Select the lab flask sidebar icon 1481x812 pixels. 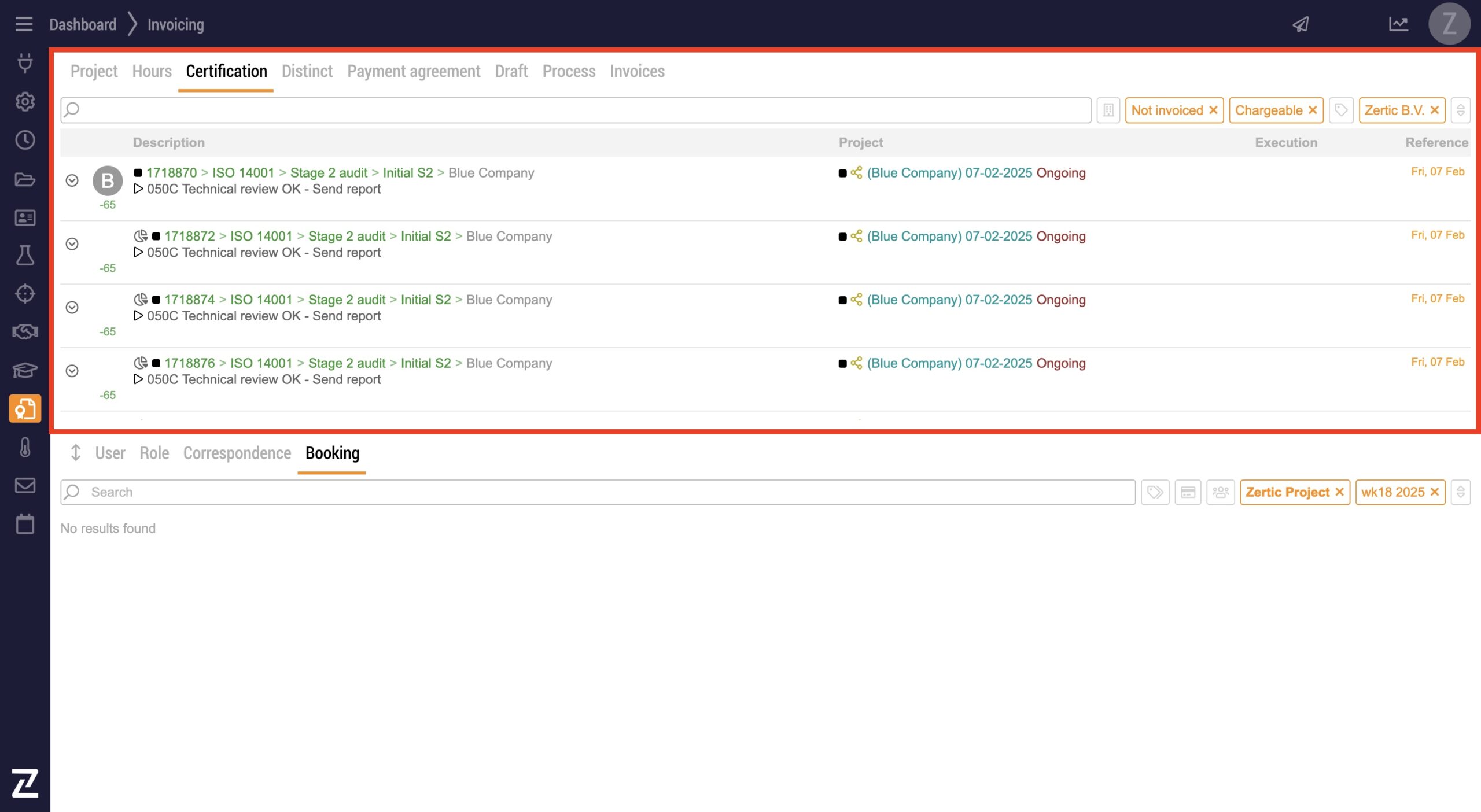(x=25, y=256)
